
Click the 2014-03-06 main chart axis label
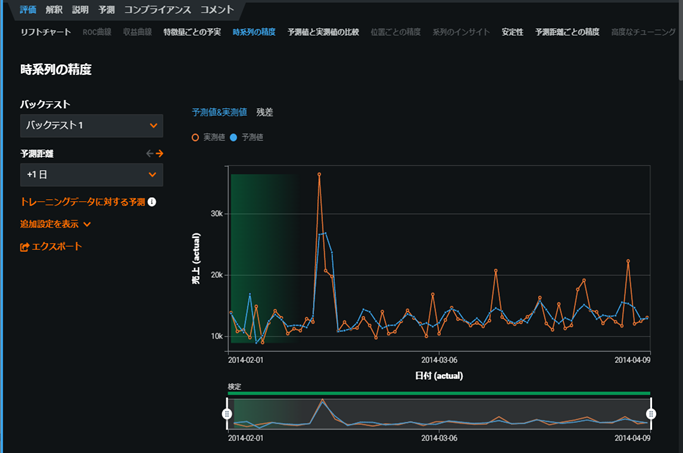click(x=439, y=360)
